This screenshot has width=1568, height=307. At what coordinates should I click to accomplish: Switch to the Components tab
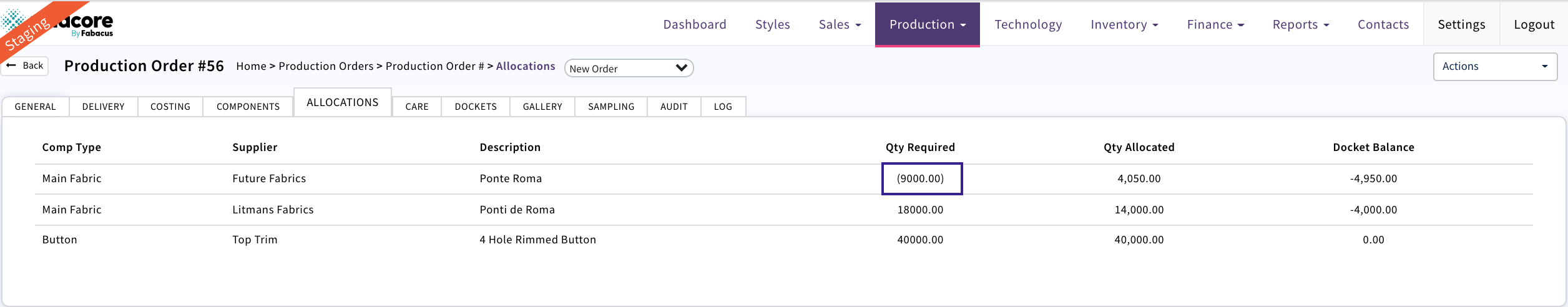pyautogui.click(x=248, y=107)
